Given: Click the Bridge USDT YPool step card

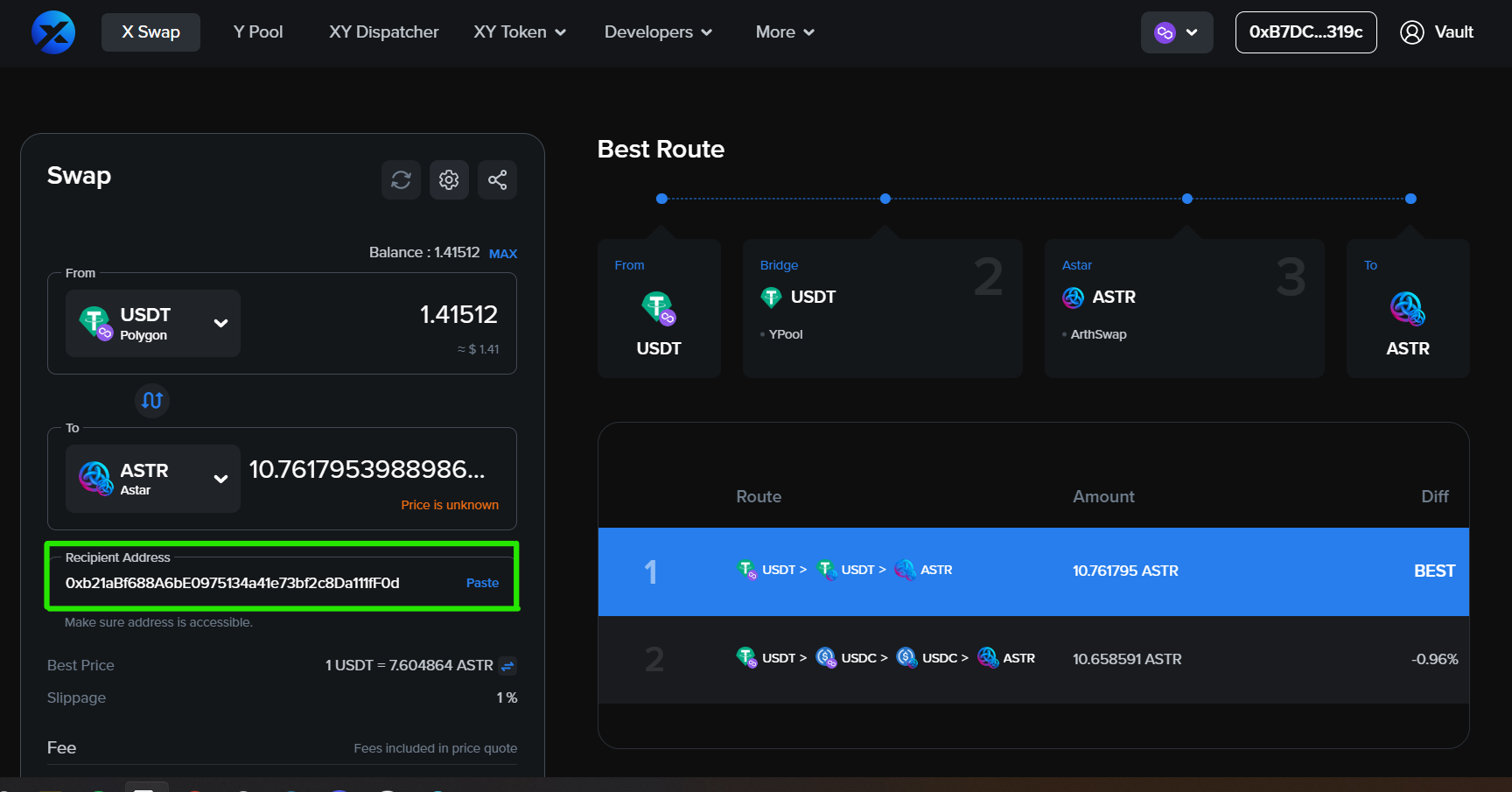Looking at the screenshot, I should (883, 308).
